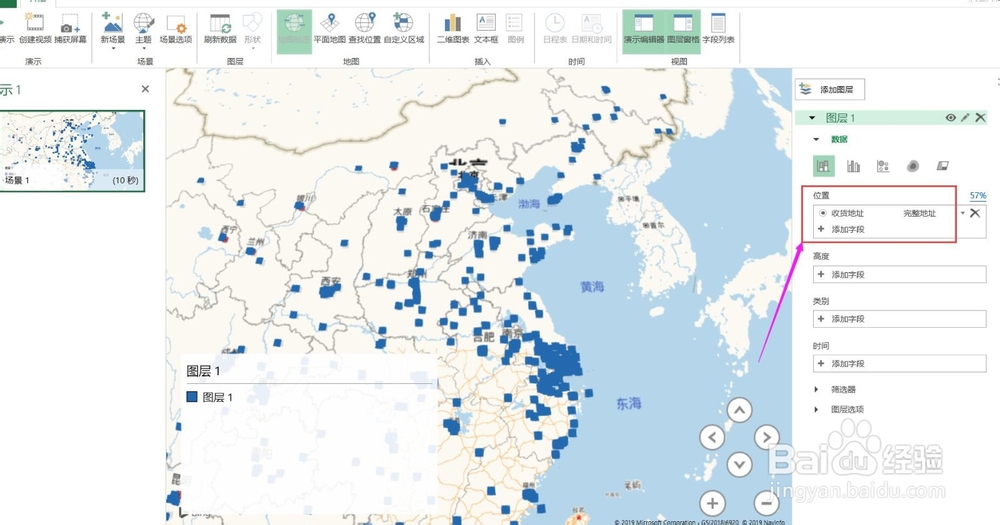Tilt map down with arrow button
Image resolution: width=1000 pixels, height=525 pixels.
pos(739,464)
